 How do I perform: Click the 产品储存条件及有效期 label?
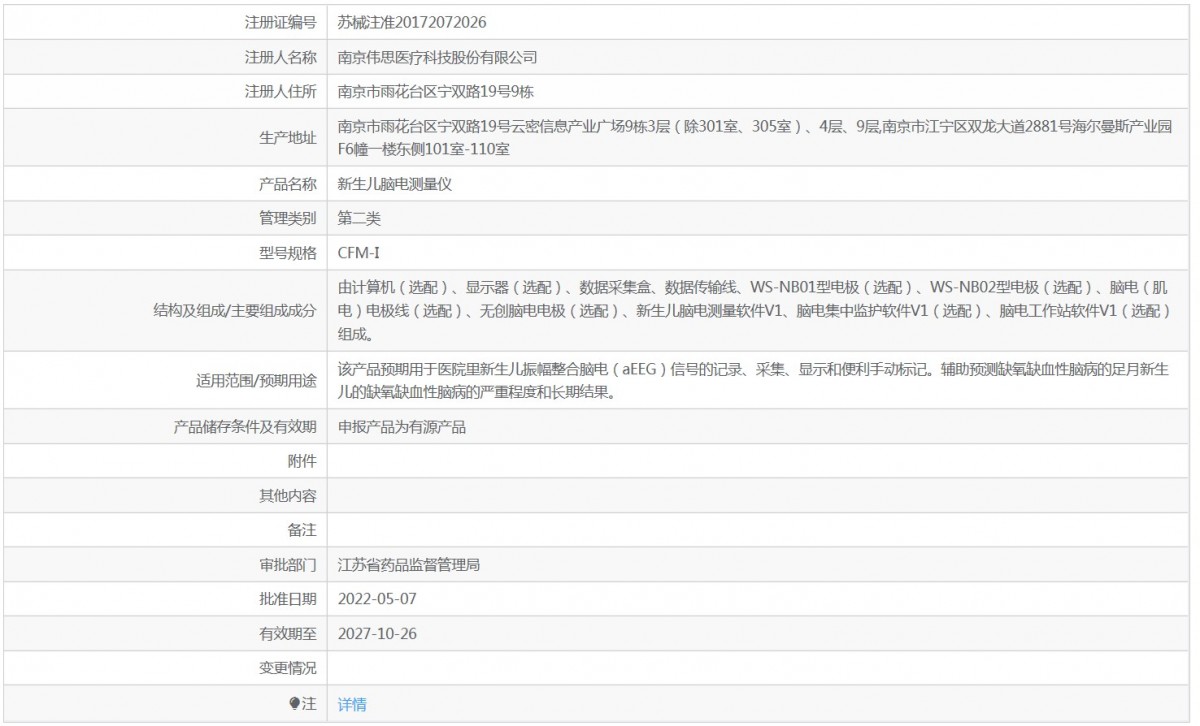pyautogui.click(x=245, y=427)
